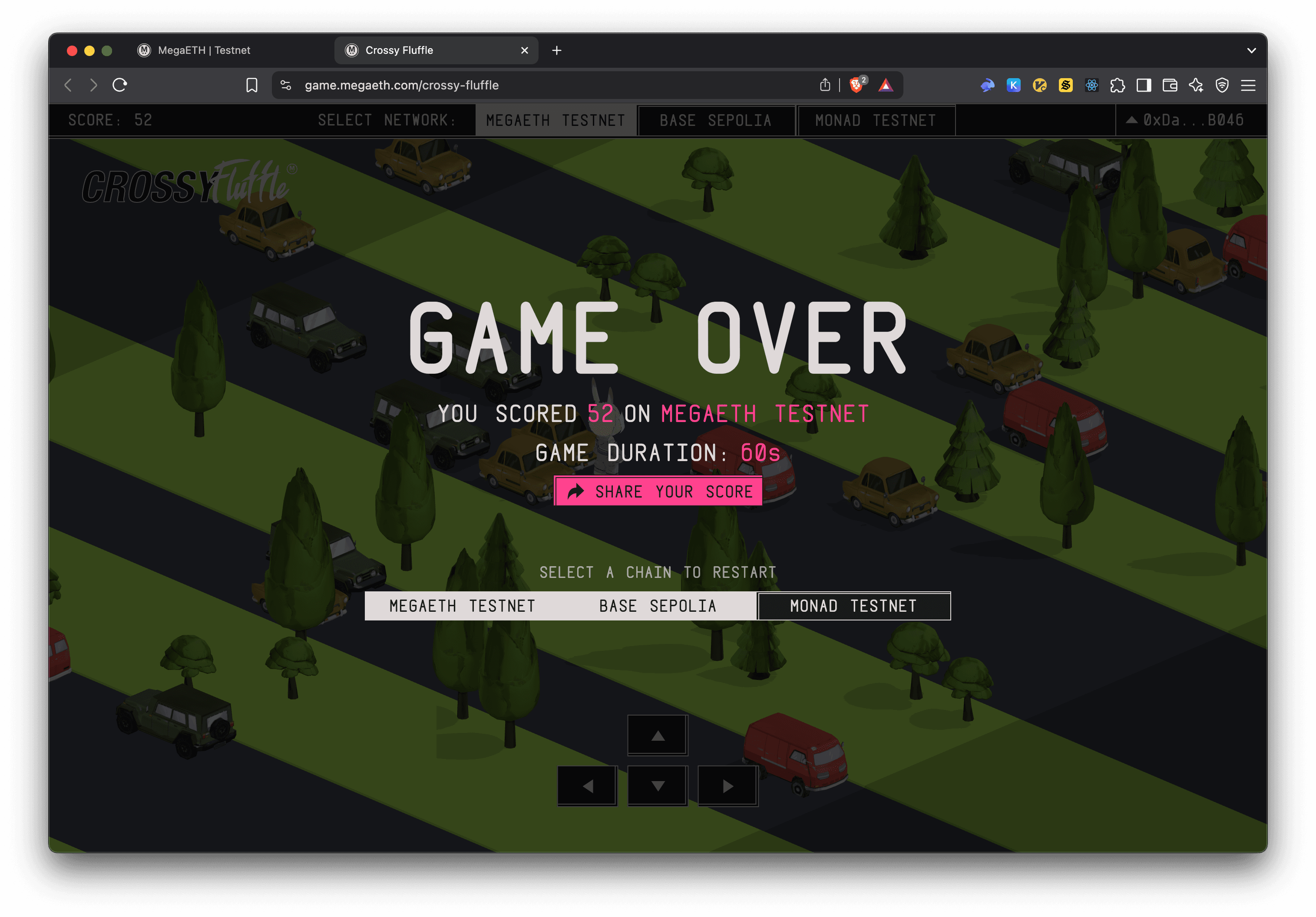Click Share Your Score button
Viewport: 1316px width, 917px height.
(658, 491)
